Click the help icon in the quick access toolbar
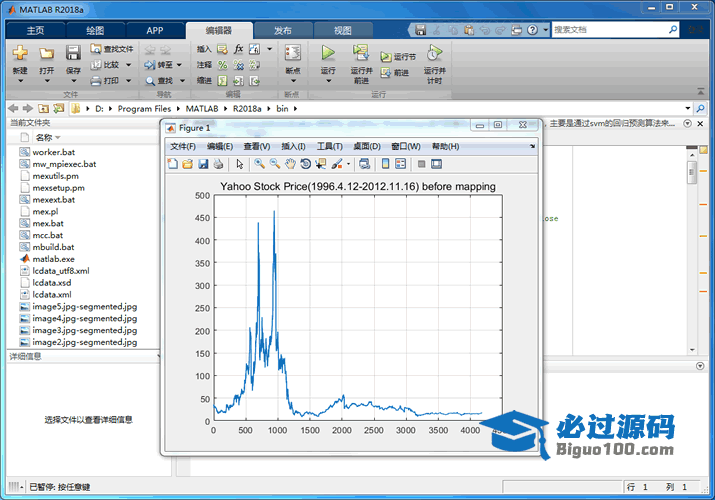The image size is (715, 500). [532, 30]
